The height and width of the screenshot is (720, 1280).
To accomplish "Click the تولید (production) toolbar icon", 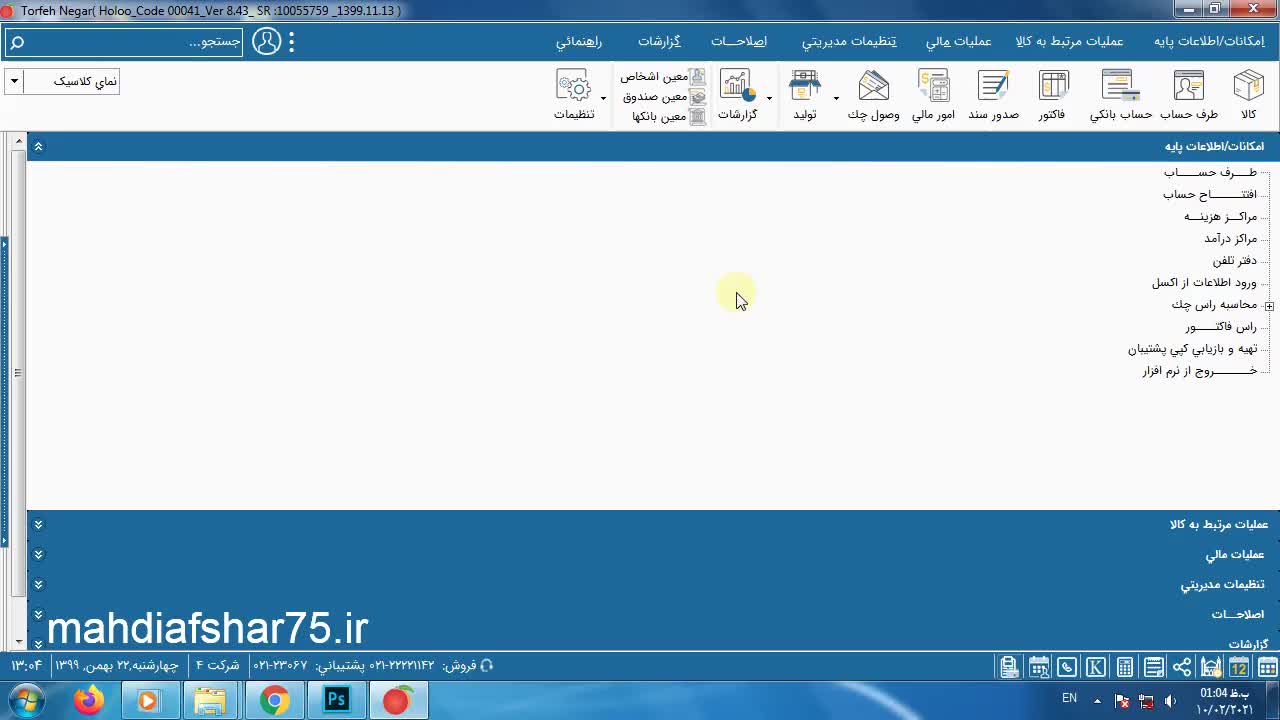I will (x=805, y=95).
